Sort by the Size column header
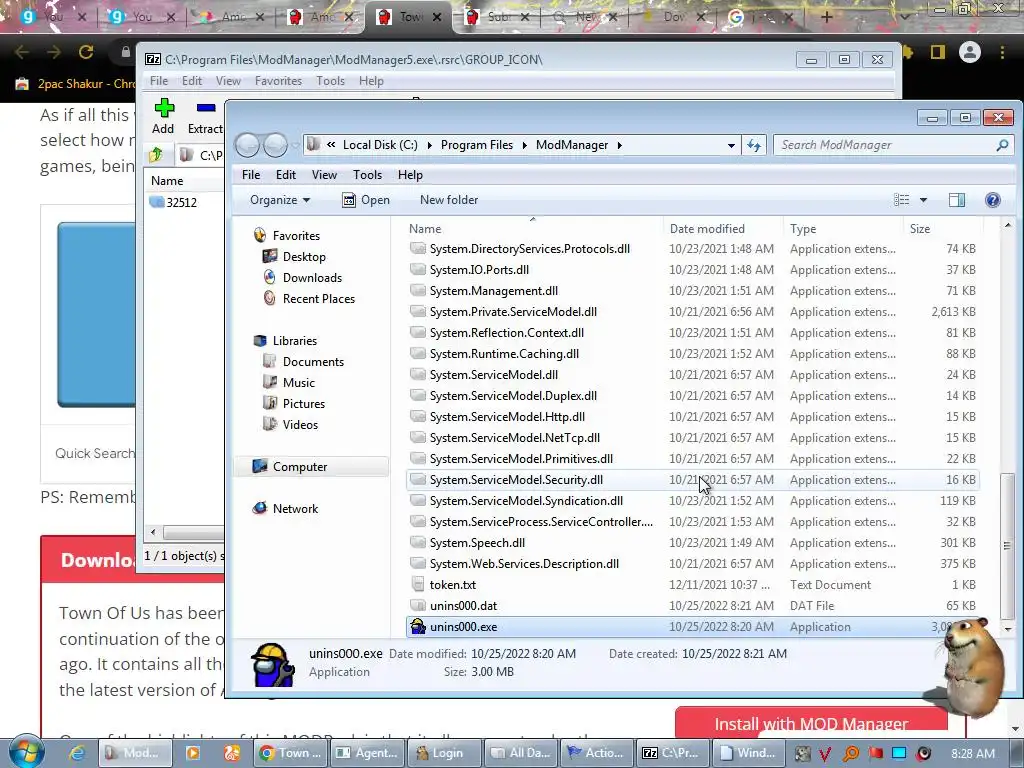Screen dimensions: 1024x768 click(942, 229)
